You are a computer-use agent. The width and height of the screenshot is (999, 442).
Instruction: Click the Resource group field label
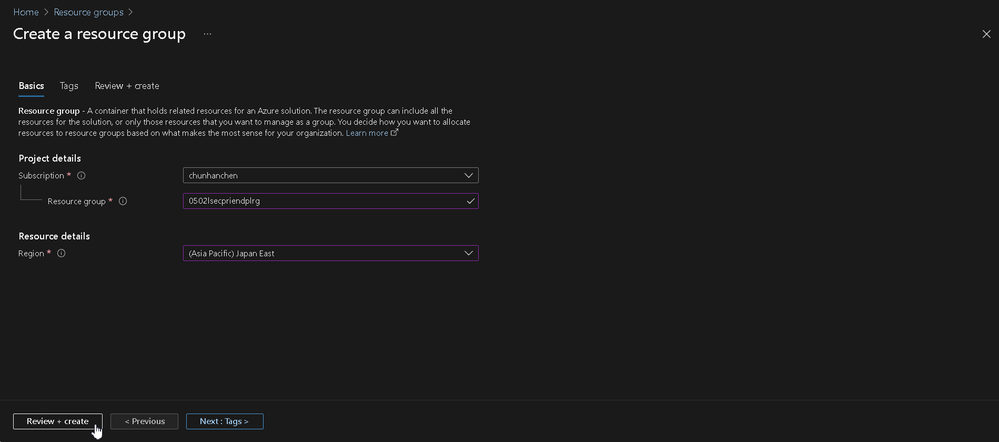pyautogui.click(x=76, y=201)
